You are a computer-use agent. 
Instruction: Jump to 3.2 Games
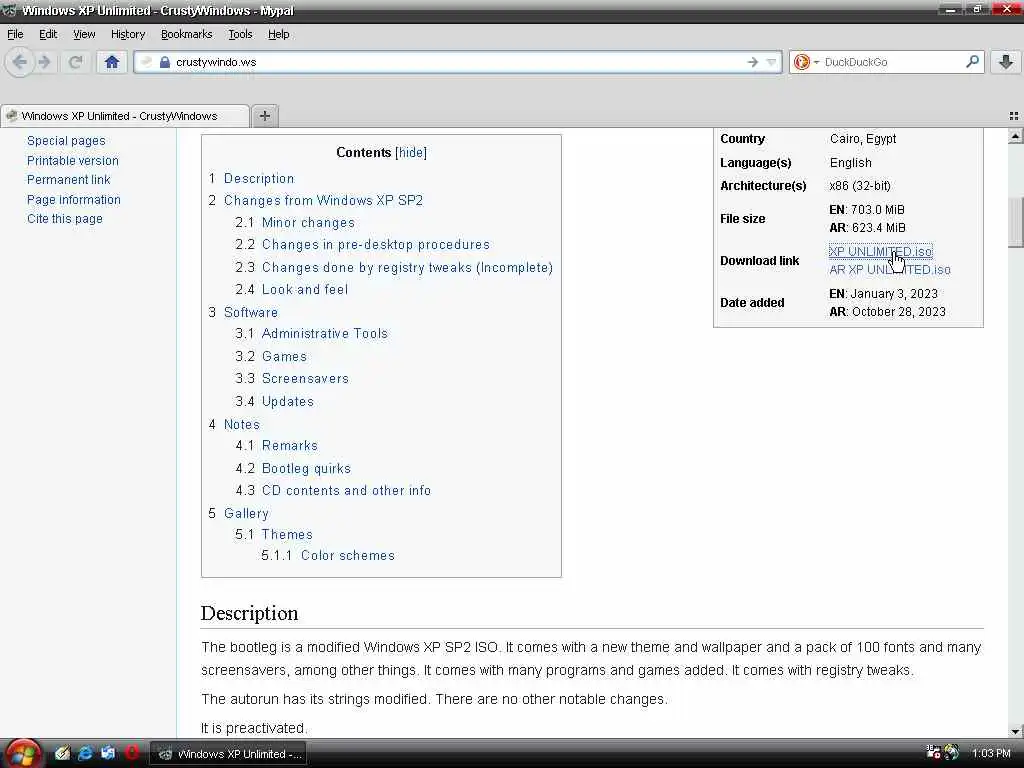tap(284, 357)
